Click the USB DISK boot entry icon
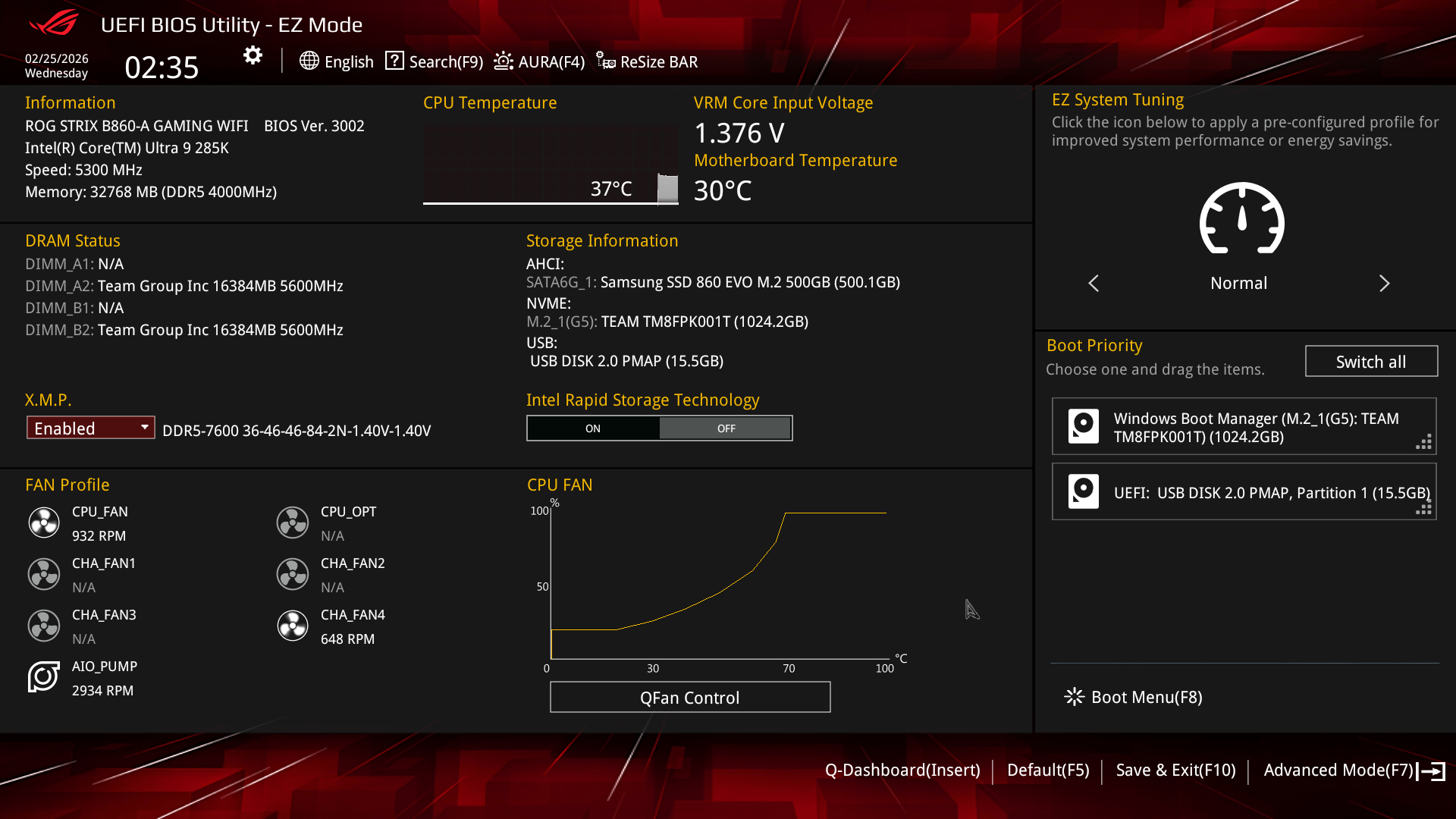This screenshot has height=819, width=1456. [1083, 491]
